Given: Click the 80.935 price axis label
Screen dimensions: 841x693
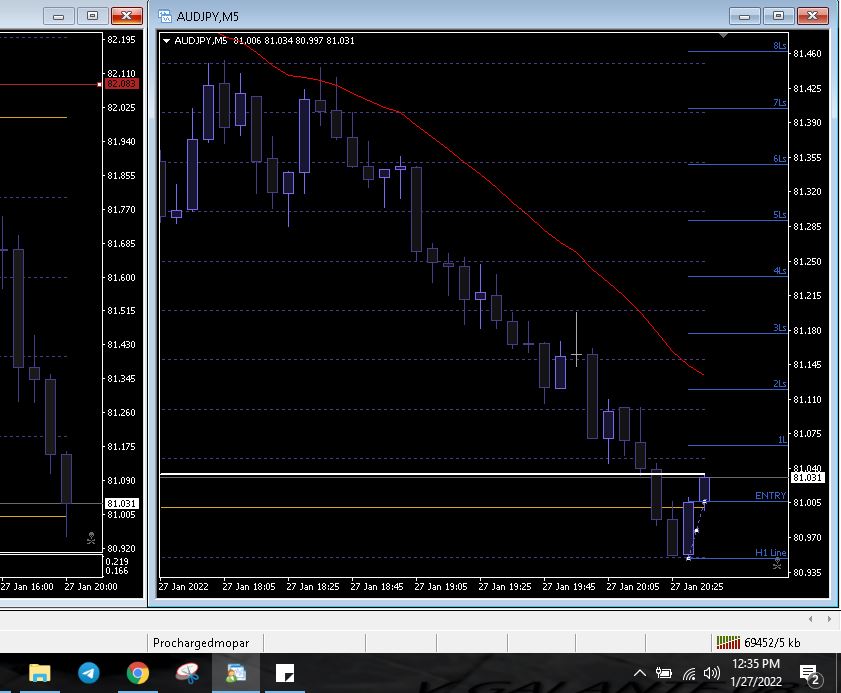Looking at the screenshot, I should [x=807, y=572].
